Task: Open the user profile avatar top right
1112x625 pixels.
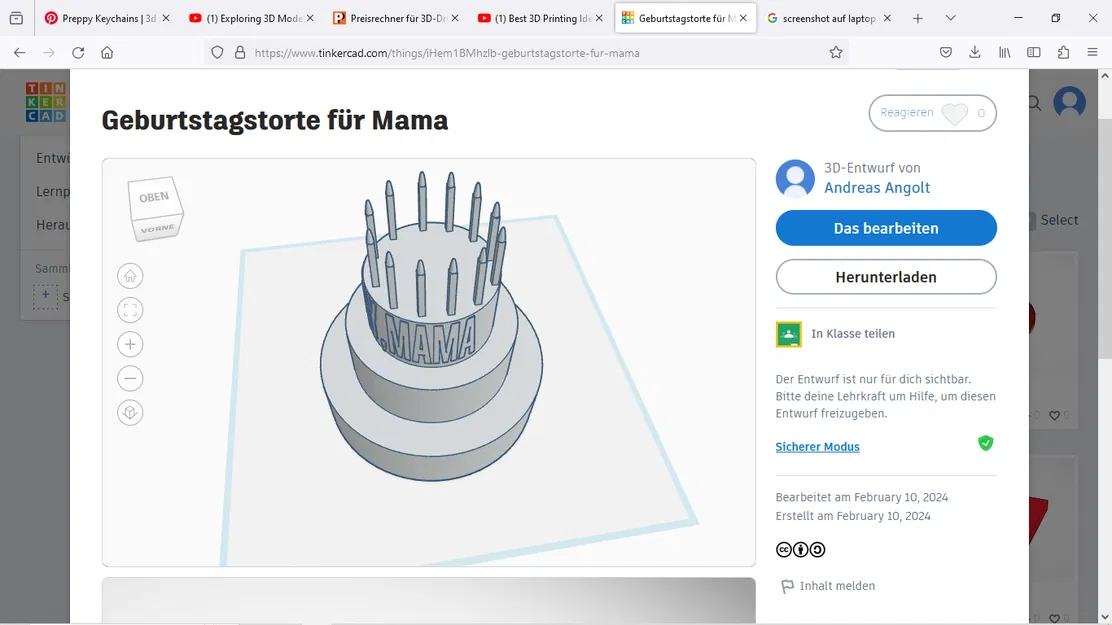Action: point(1069,102)
